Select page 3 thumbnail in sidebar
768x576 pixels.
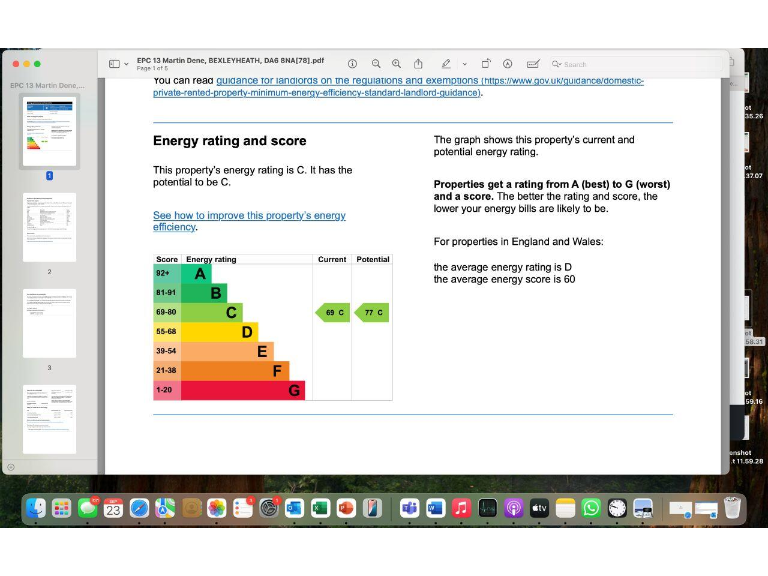pos(49,323)
